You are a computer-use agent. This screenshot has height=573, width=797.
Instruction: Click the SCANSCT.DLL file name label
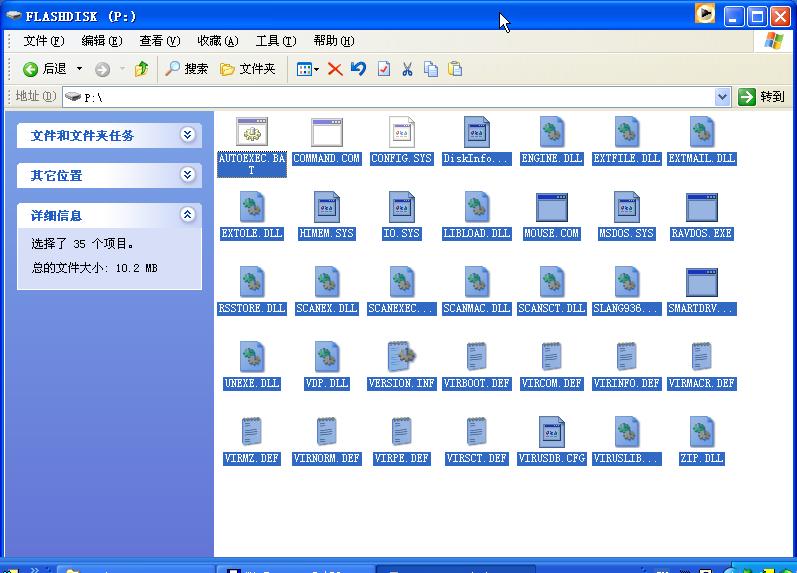[551, 308]
